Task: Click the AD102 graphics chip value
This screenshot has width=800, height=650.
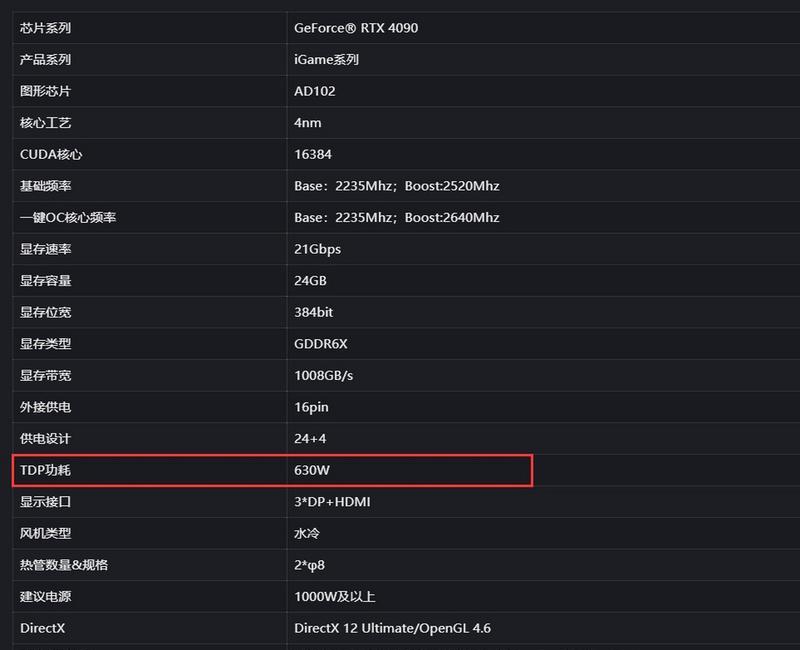Action: click(315, 91)
